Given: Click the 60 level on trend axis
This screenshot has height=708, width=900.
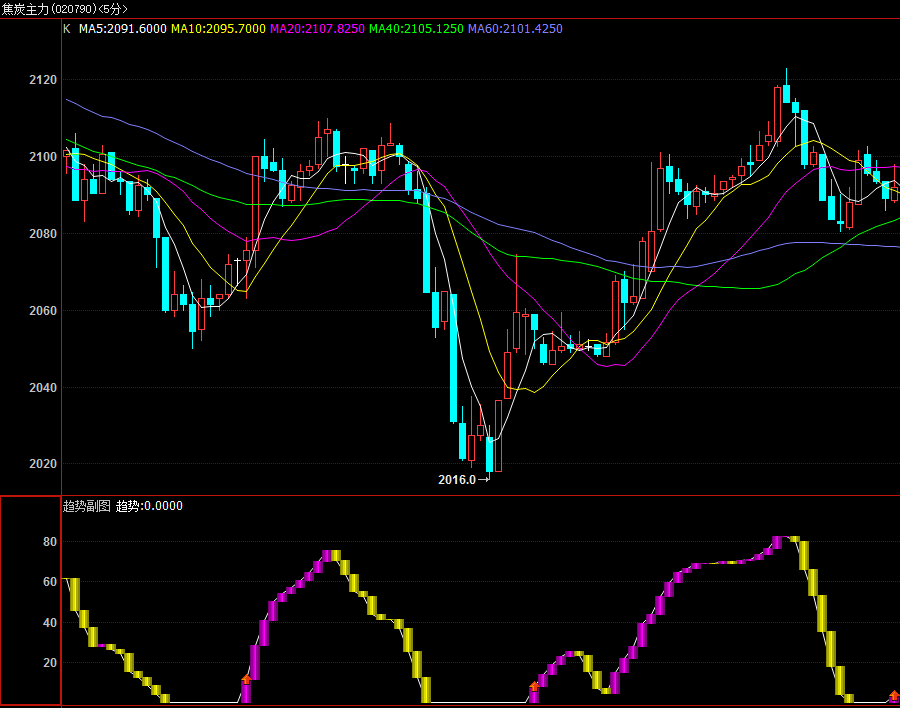Looking at the screenshot, I should (50, 582).
